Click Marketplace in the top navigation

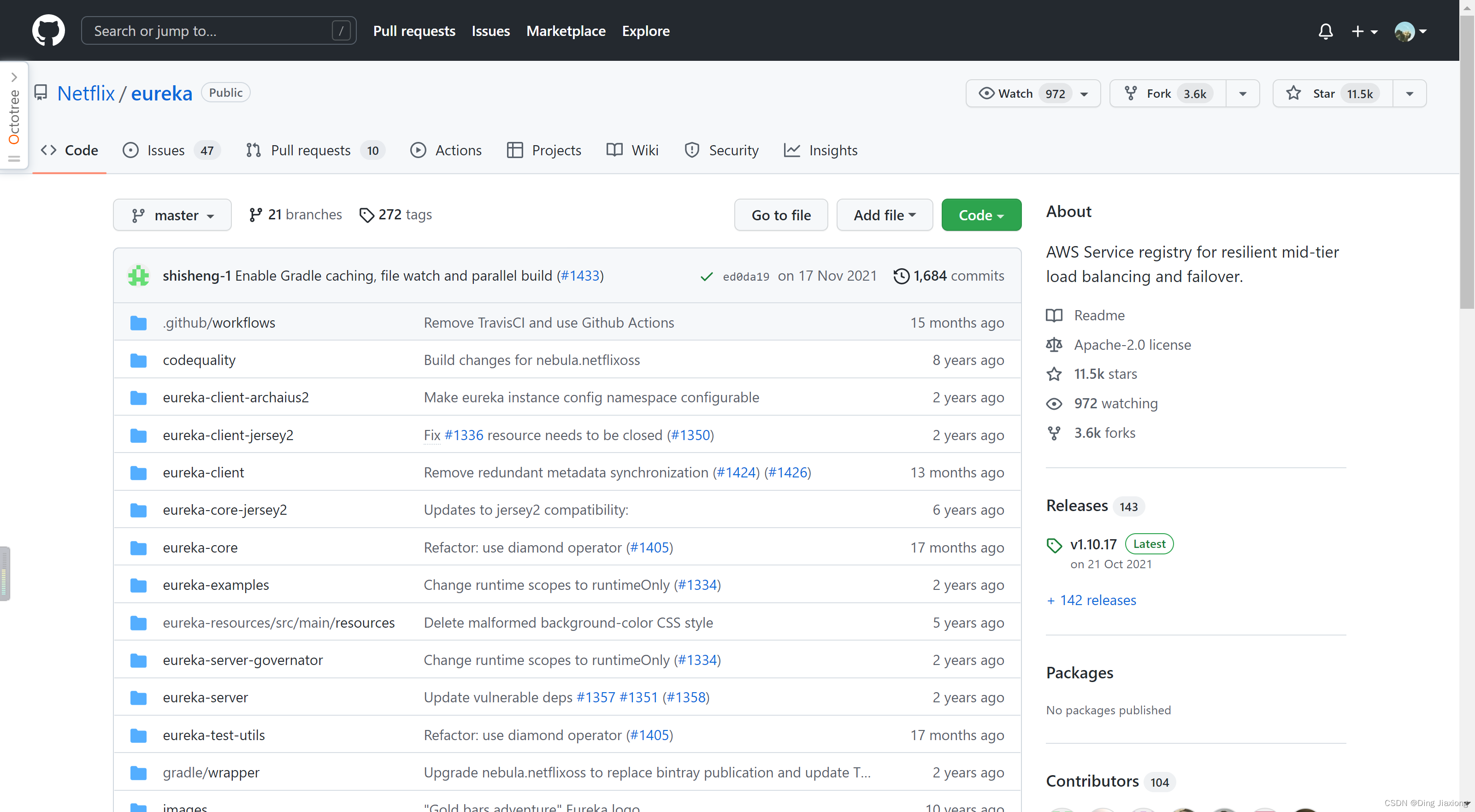point(566,31)
